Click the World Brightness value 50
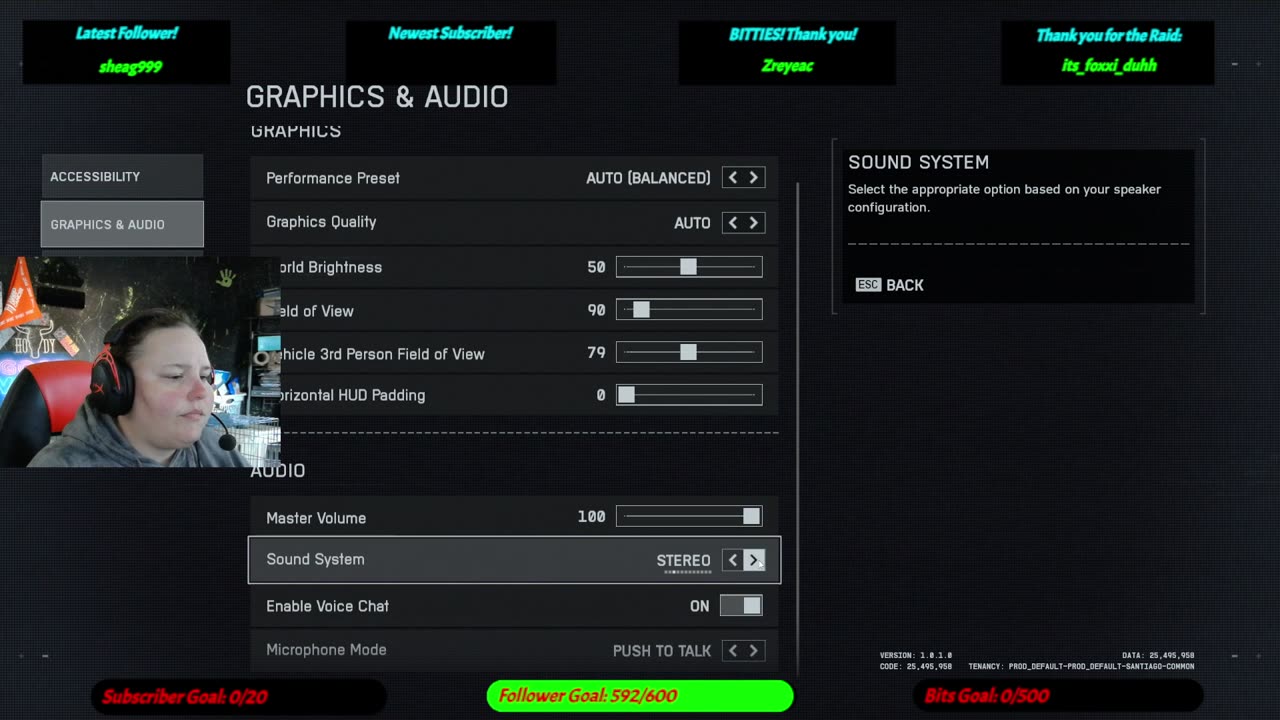 (x=596, y=267)
